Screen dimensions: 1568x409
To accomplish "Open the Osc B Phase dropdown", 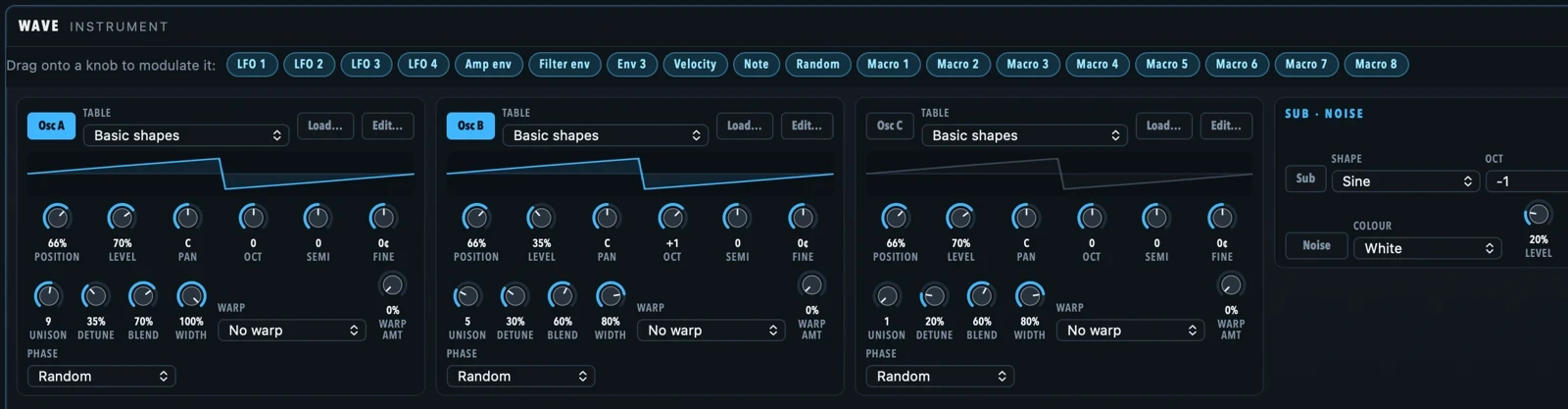I will pos(521,377).
